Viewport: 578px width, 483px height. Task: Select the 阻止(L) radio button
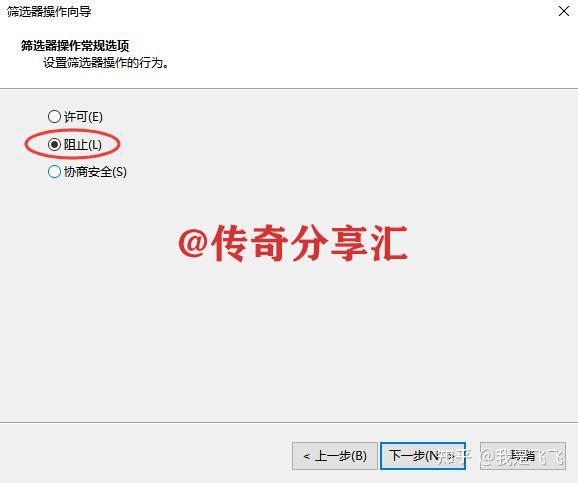(x=54, y=144)
